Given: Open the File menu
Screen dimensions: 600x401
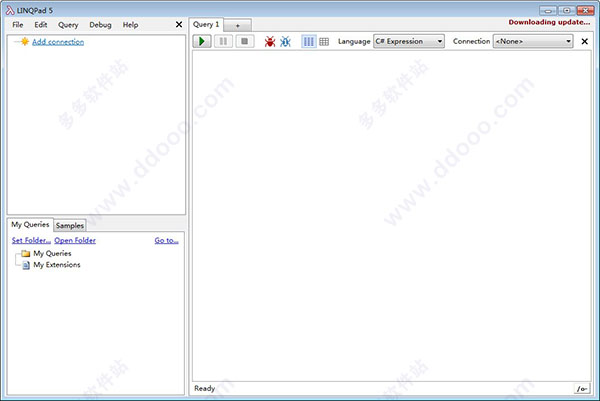Looking at the screenshot, I should [x=18, y=25].
